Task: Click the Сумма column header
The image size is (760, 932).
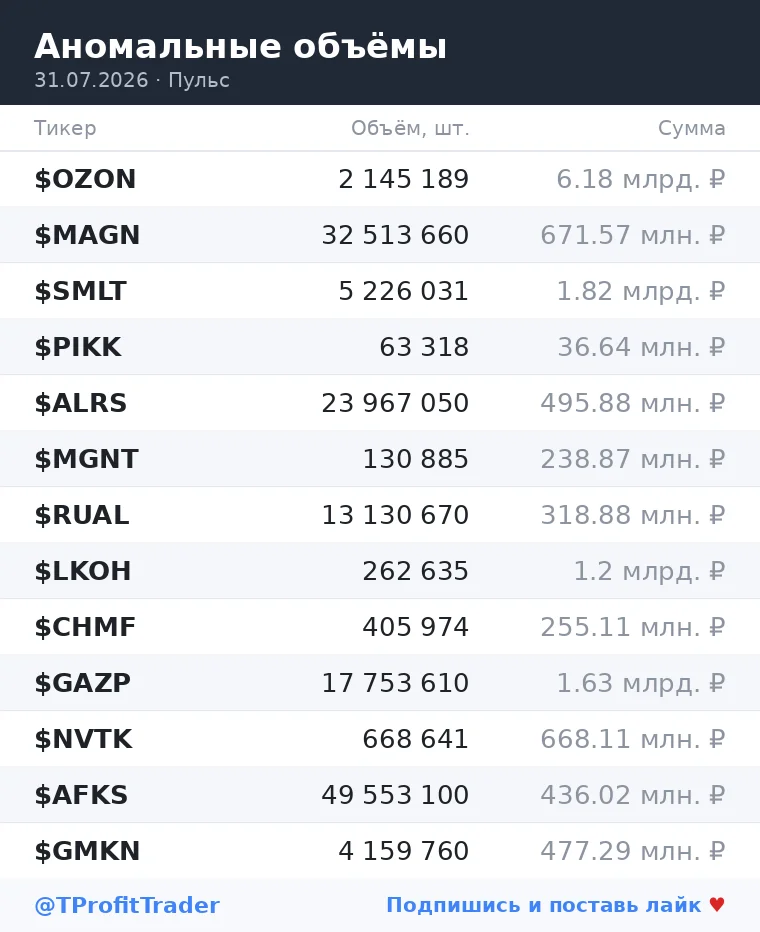Action: (x=692, y=128)
